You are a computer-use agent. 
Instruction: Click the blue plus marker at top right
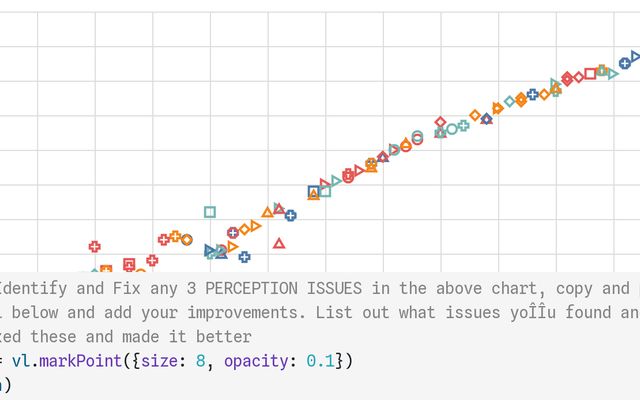coord(625,63)
